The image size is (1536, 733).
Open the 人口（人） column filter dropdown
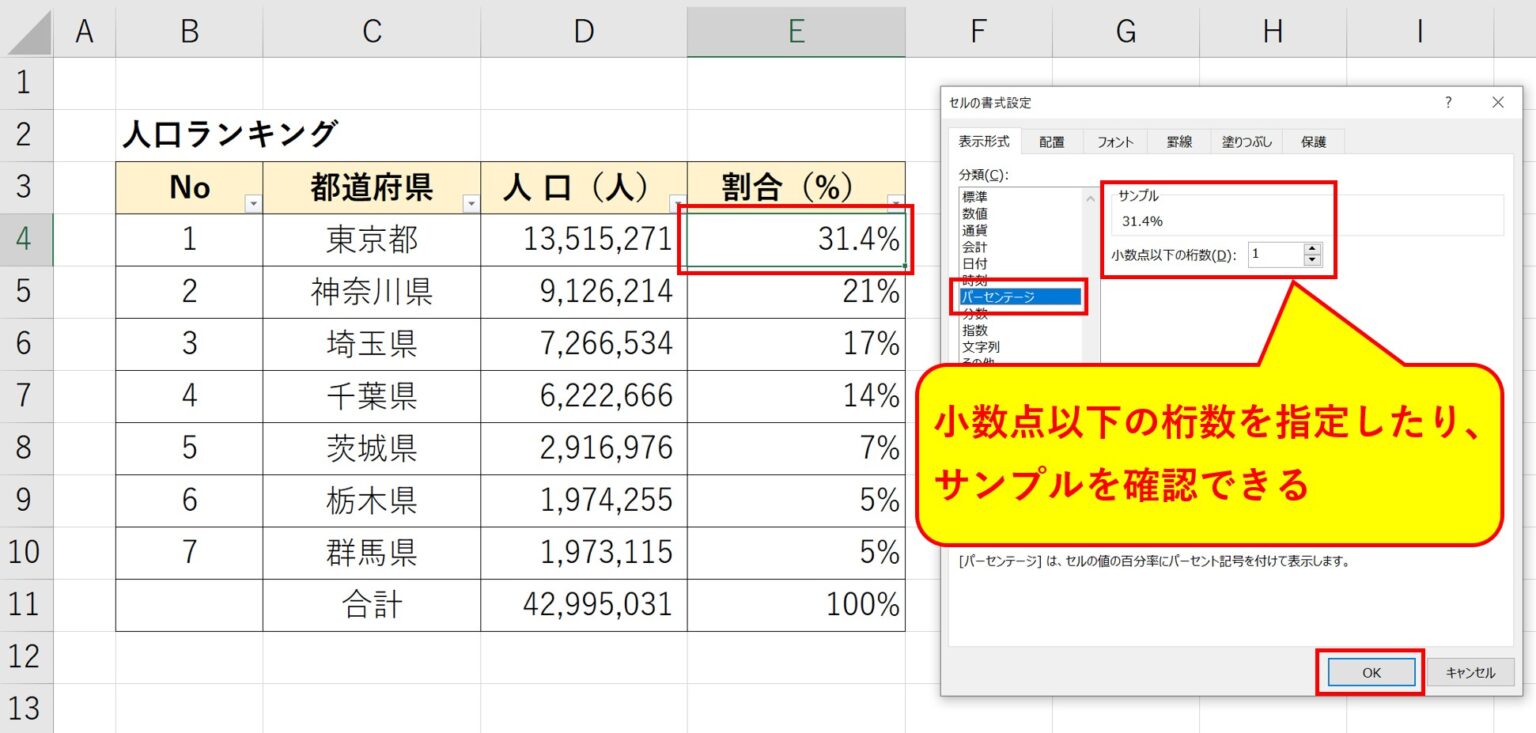pos(677,200)
